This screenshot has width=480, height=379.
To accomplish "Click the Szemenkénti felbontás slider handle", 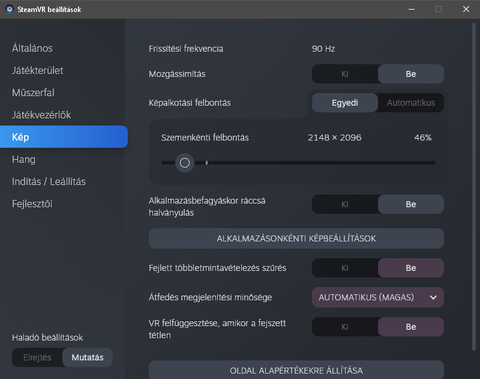I will coord(185,163).
